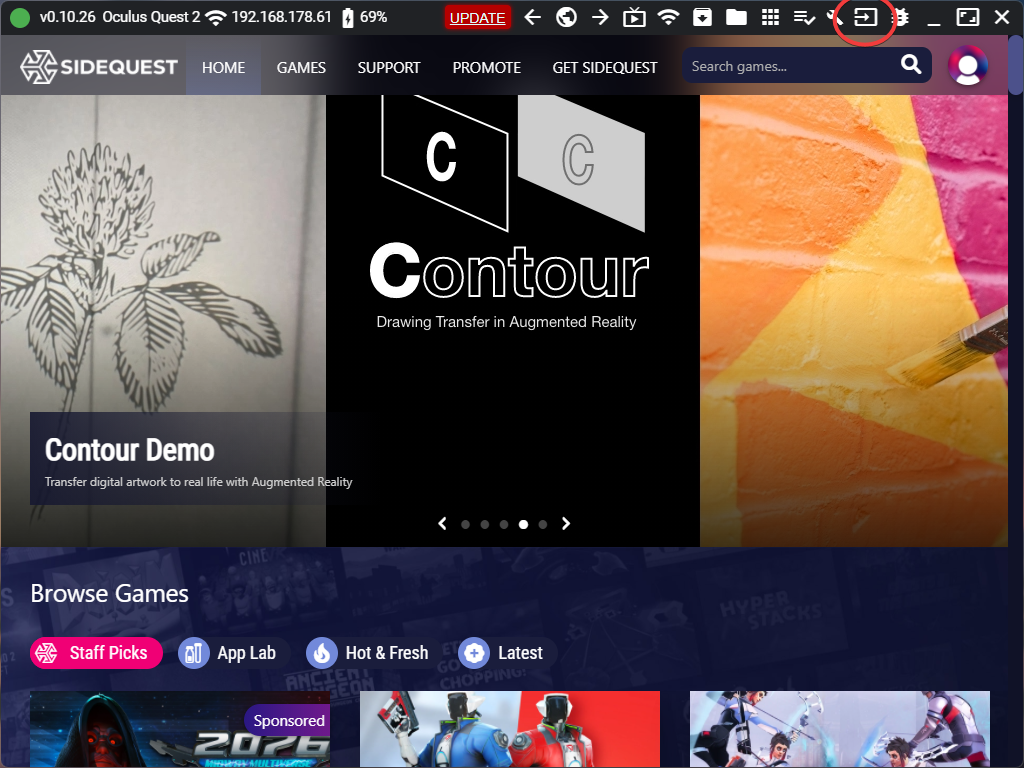Viewport: 1024px width, 768px height.
Task: Click the green device connection status indicator
Action: point(20,18)
